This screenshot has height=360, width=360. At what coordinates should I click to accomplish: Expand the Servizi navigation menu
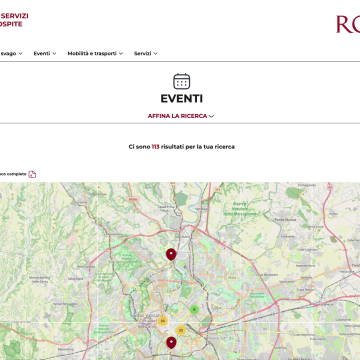(146, 53)
